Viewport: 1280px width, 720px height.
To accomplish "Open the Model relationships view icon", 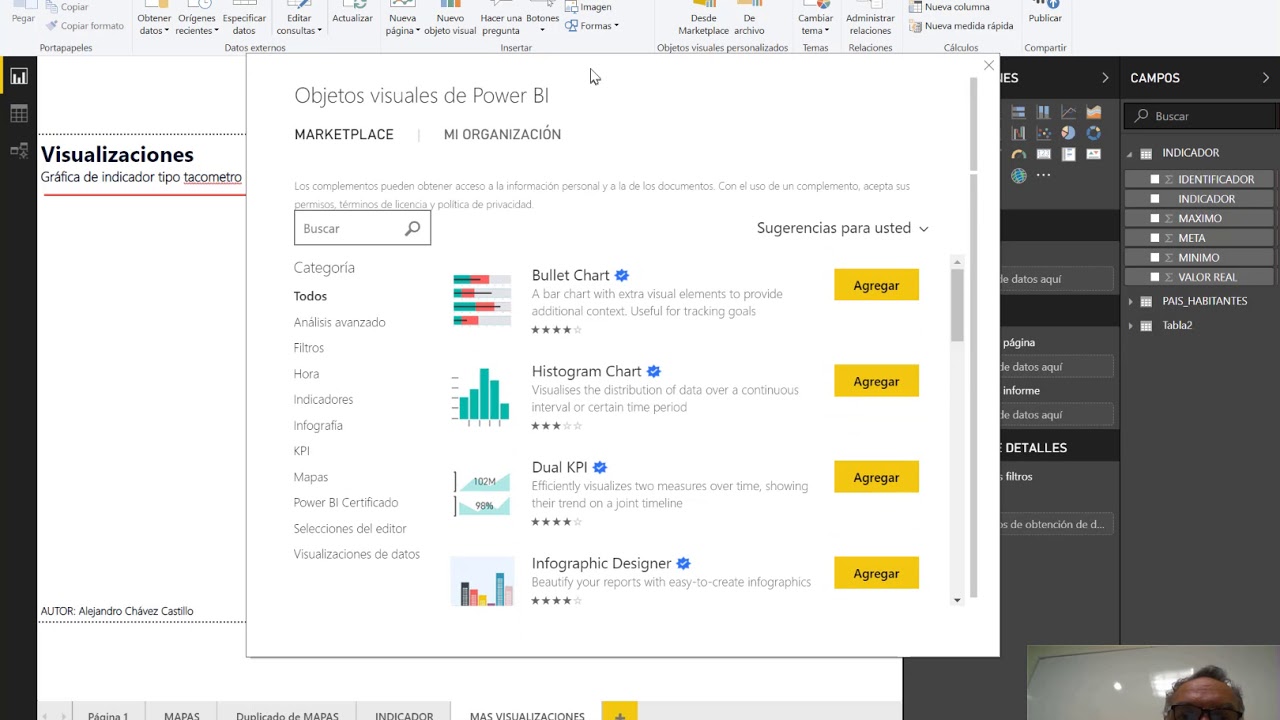I will pyautogui.click(x=18, y=151).
